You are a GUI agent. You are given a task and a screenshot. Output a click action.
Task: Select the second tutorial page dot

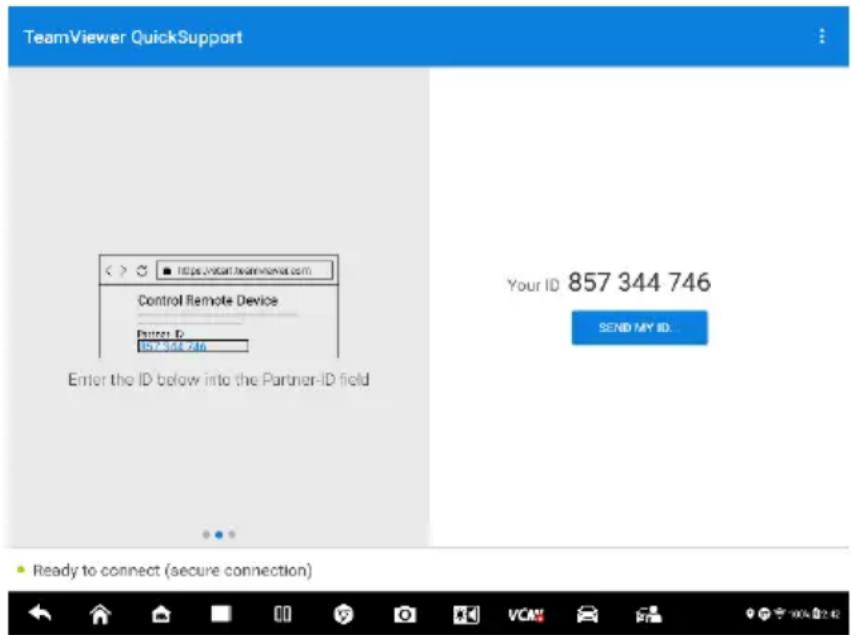(219, 535)
